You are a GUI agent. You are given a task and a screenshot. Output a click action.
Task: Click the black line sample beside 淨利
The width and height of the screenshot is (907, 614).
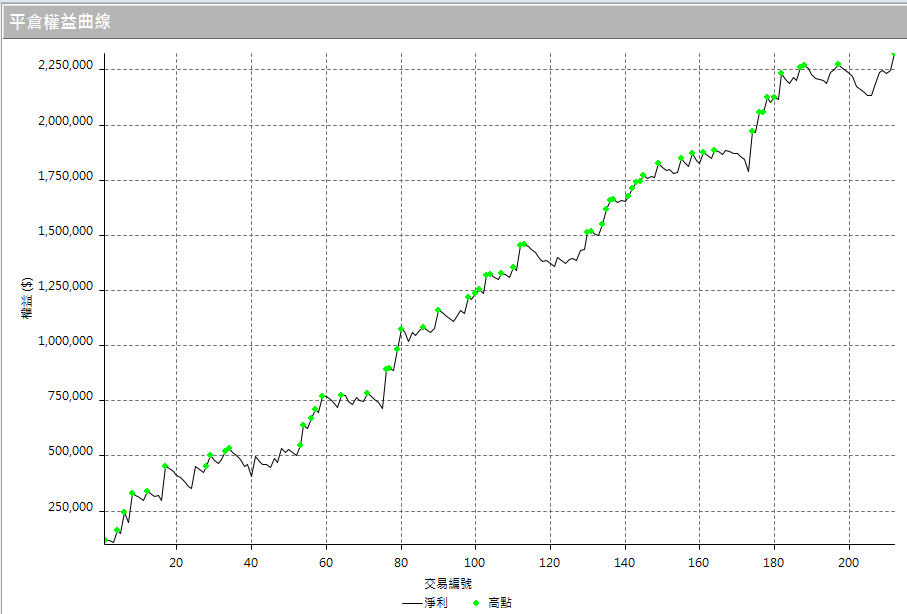(412, 603)
